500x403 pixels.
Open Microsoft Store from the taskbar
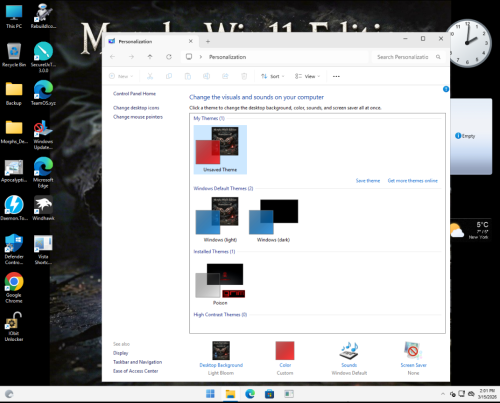pyautogui.click(x=269, y=394)
